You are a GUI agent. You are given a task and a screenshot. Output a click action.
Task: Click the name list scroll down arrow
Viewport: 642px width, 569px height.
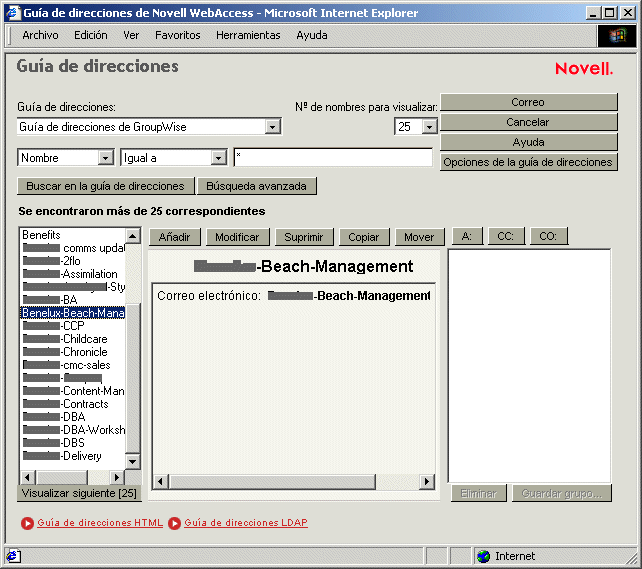tap(133, 462)
